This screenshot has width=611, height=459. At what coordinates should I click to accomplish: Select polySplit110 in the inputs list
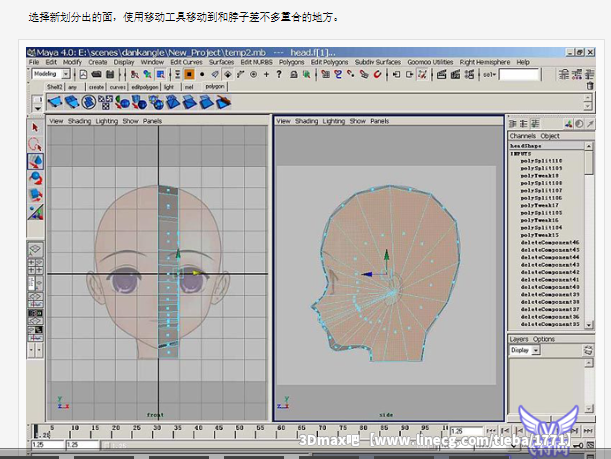(x=541, y=160)
